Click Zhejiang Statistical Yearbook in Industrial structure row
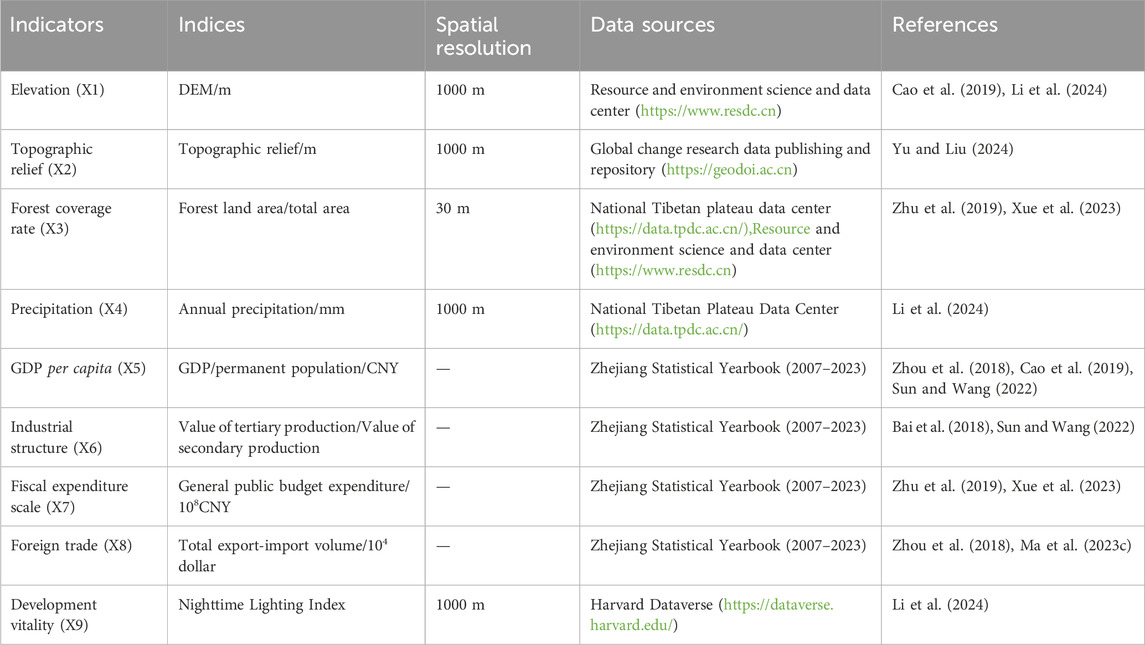This screenshot has height=645, width=1145. coord(728,428)
